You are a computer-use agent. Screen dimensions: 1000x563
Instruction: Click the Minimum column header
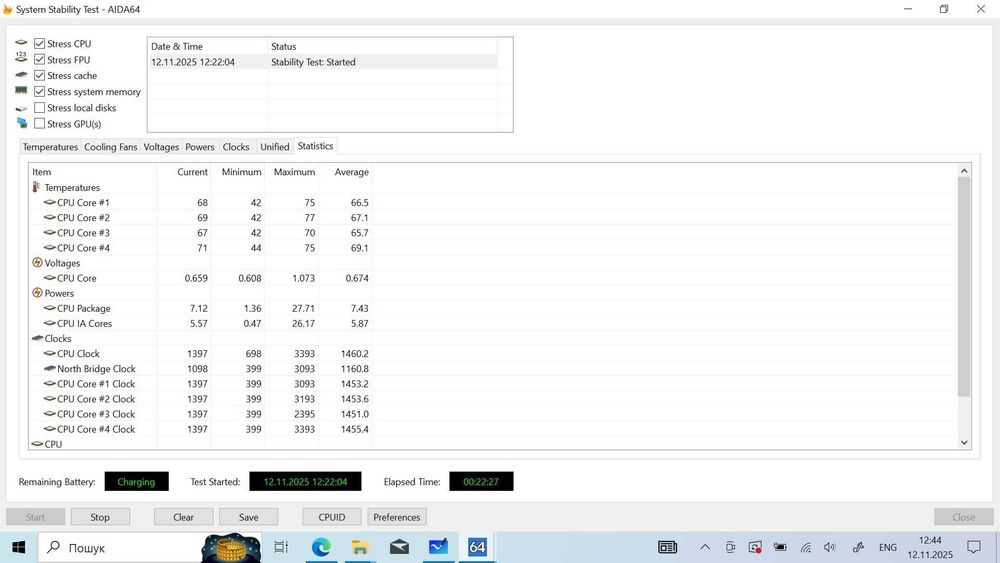(238, 172)
